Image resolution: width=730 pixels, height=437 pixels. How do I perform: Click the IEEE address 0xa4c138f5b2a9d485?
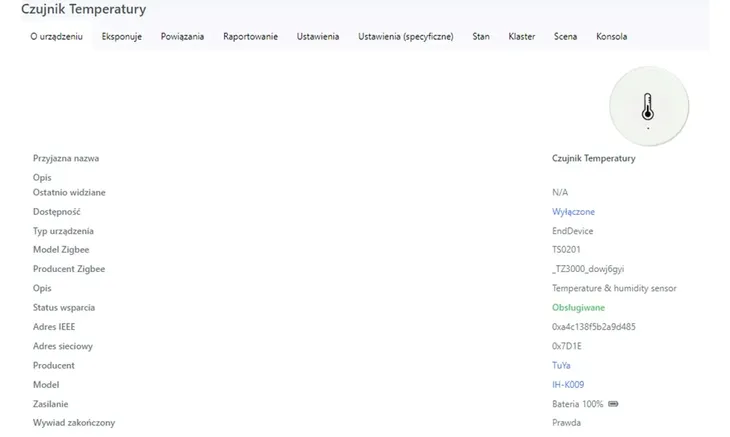coord(594,327)
